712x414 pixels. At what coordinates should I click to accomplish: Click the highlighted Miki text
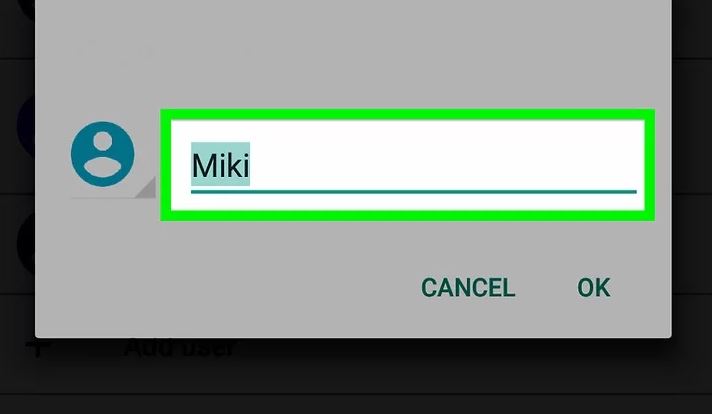[x=220, y=164]
